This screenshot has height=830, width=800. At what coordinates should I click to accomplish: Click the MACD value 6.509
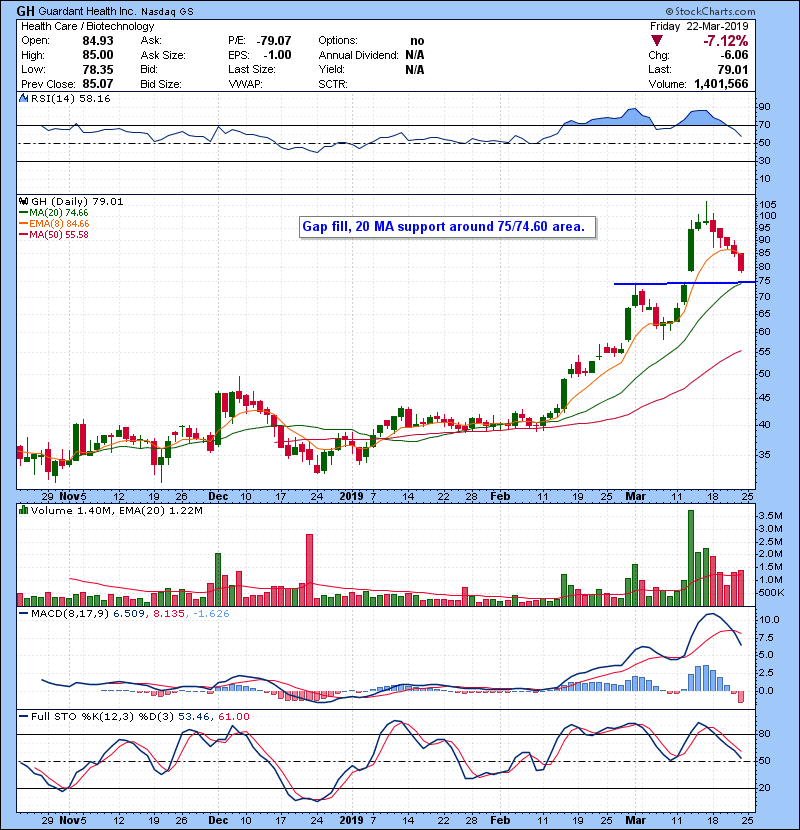click(129, 614)
